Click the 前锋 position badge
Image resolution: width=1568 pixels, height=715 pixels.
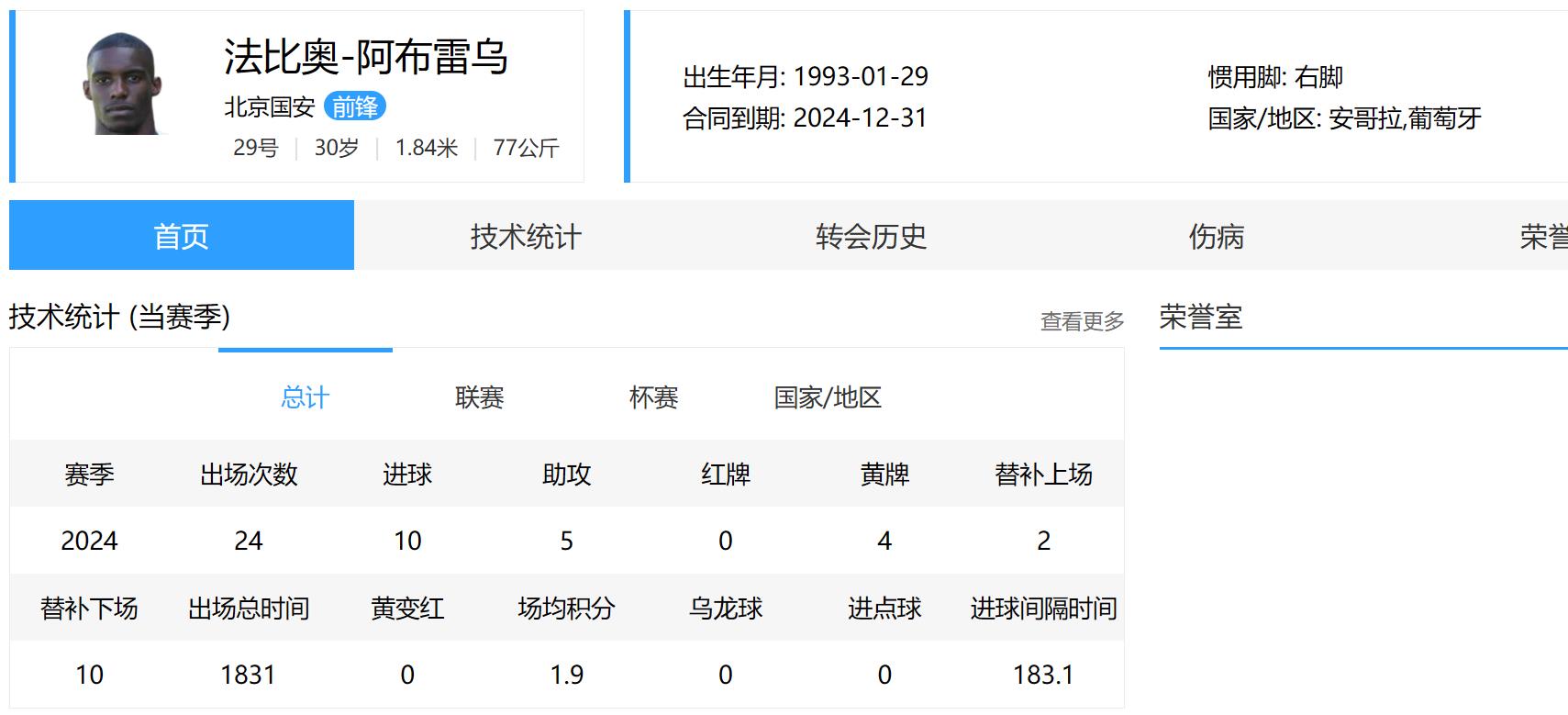(x=355, y=107)
